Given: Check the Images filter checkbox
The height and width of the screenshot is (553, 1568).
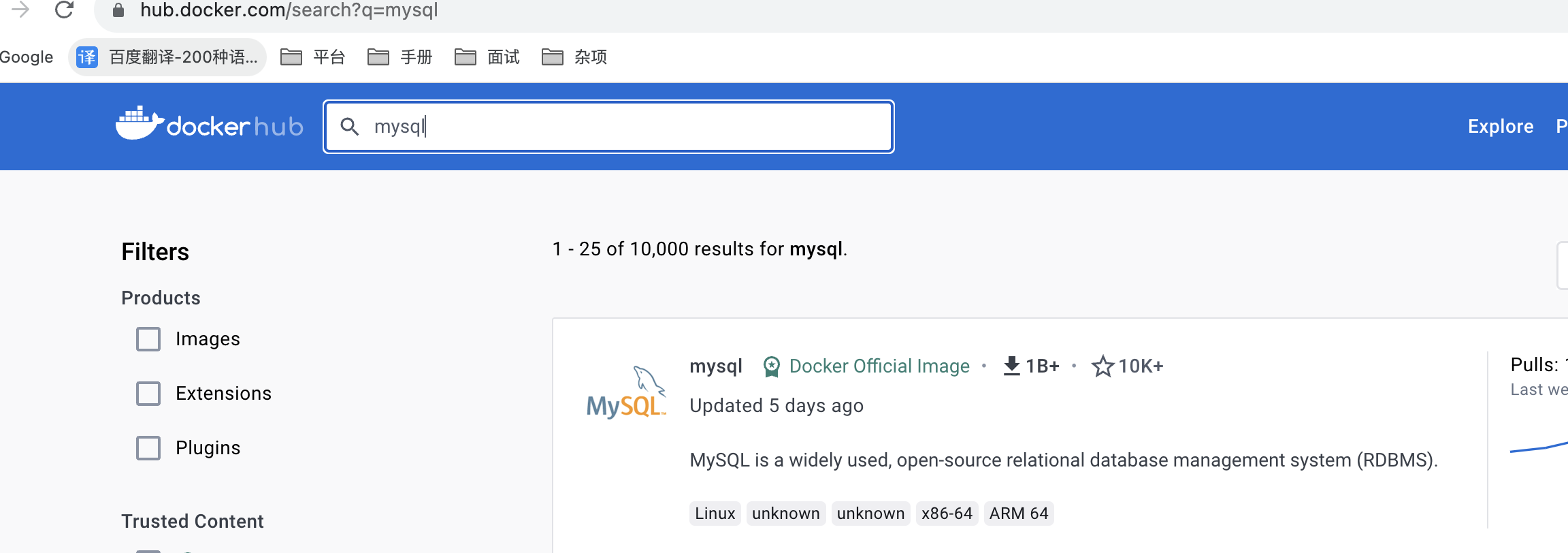Looking at the screenshot, I should (x=148, y=339).
